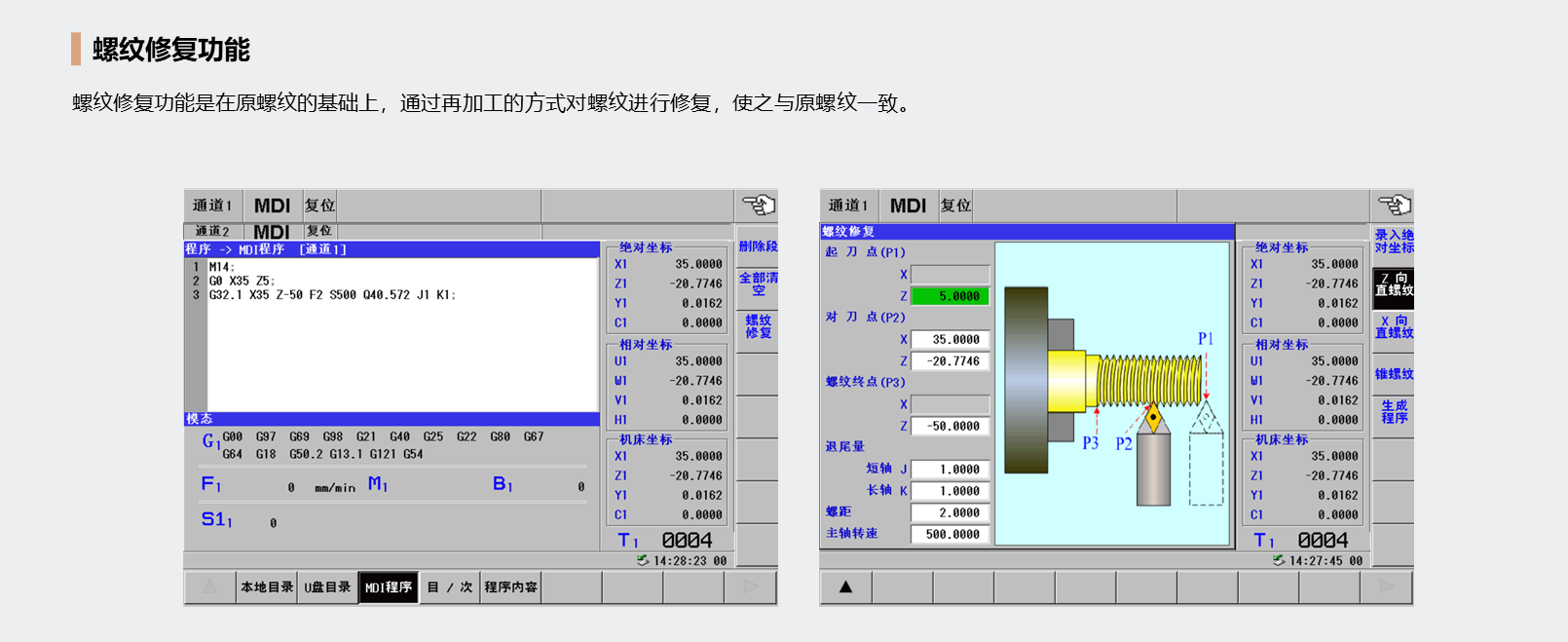Click the green Z field showing 5.0000

pos(951,296)
